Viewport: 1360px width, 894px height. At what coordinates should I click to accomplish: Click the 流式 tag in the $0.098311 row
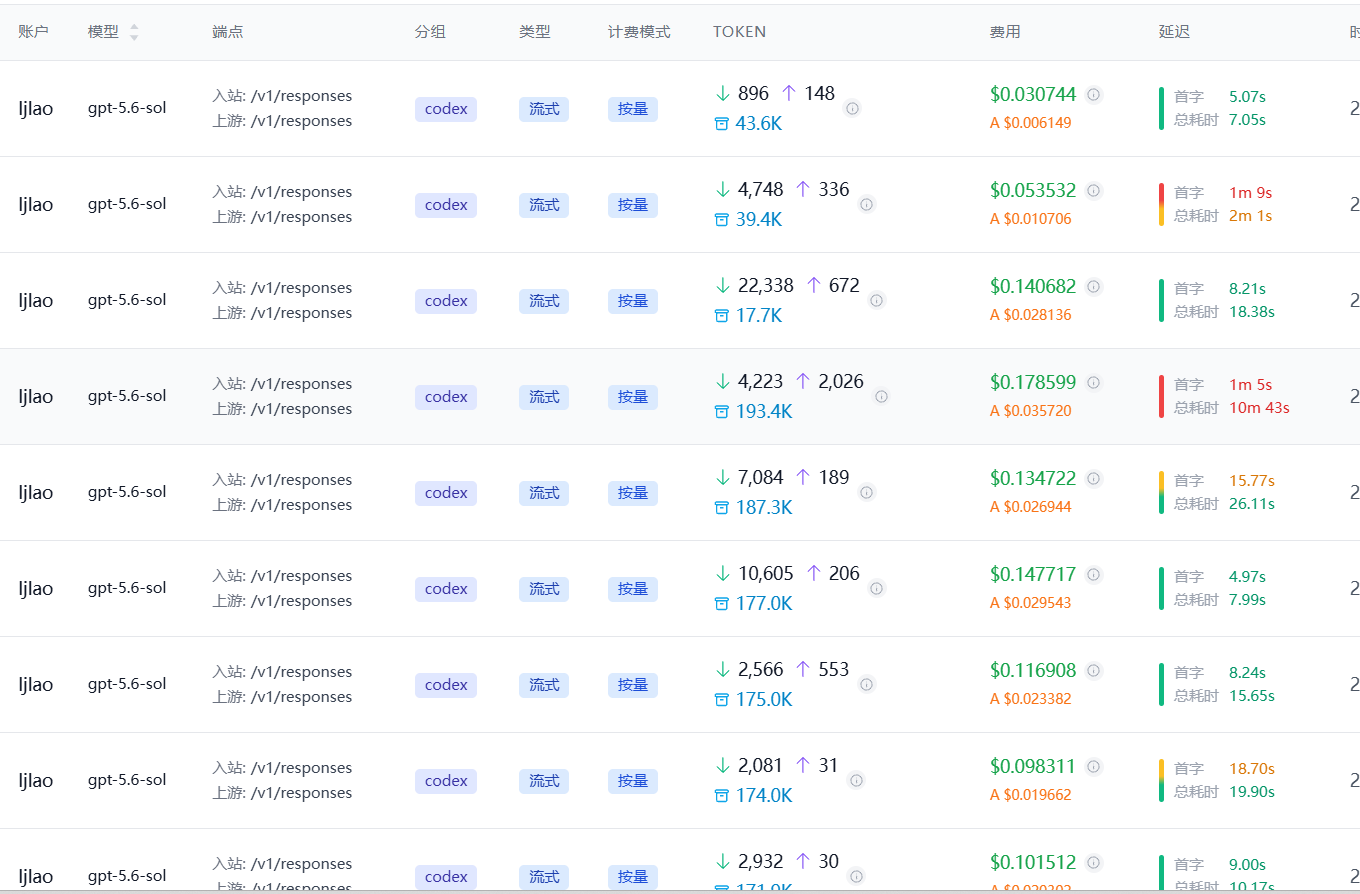[x=544, y=781]
